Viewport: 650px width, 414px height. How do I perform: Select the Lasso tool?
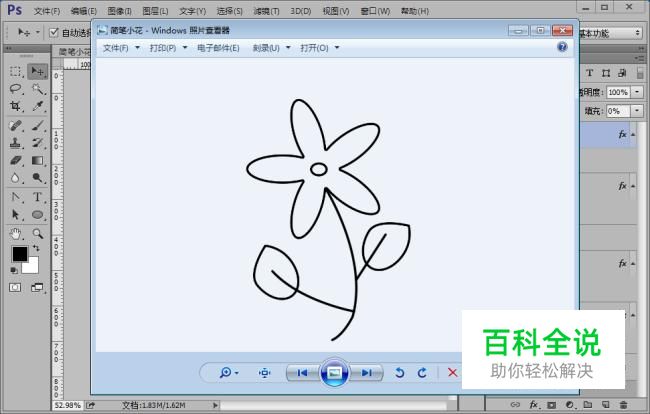16,88
